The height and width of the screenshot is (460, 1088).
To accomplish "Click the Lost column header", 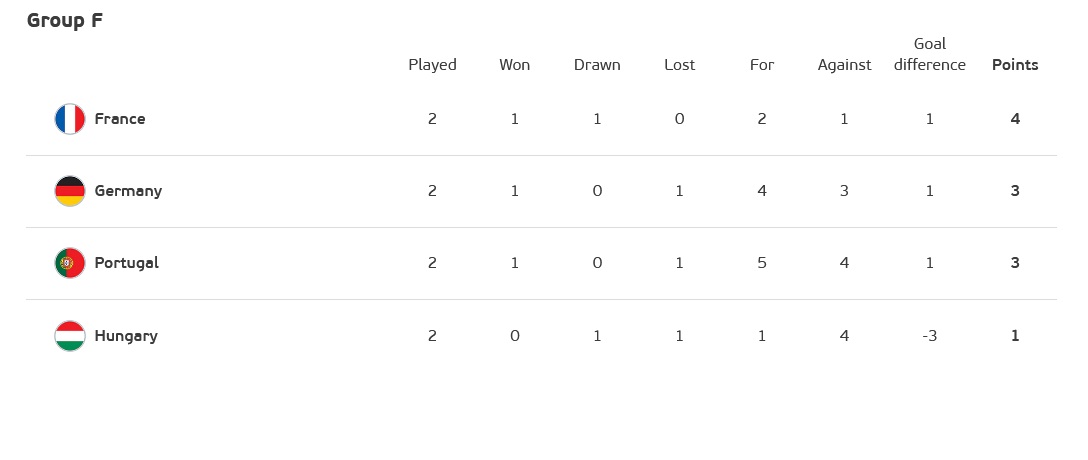I will pyautogui.click(x=679, y=65).
